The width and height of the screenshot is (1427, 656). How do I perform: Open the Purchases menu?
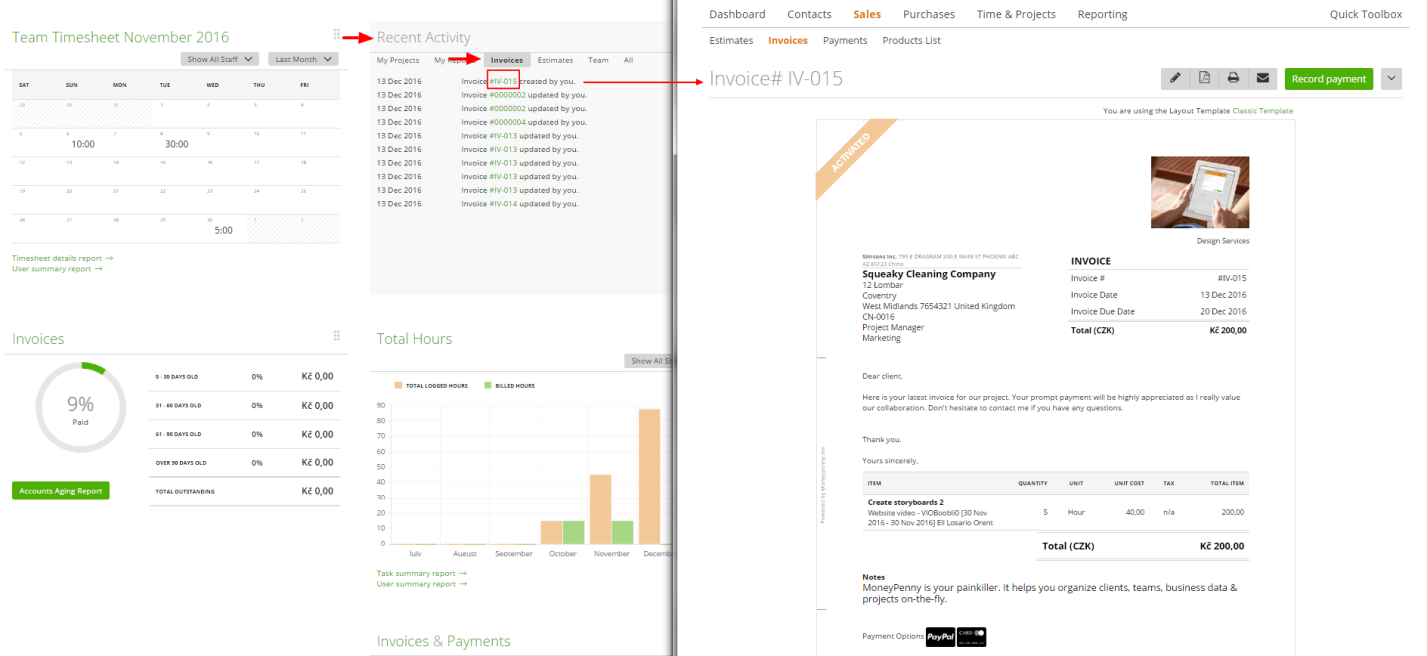click(x=929, y=14)
